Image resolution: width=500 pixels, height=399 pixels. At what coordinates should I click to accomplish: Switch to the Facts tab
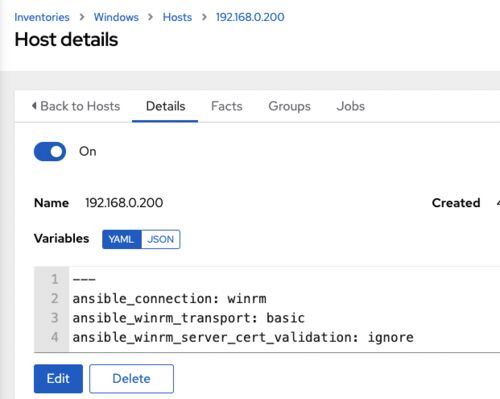(227, 106)
